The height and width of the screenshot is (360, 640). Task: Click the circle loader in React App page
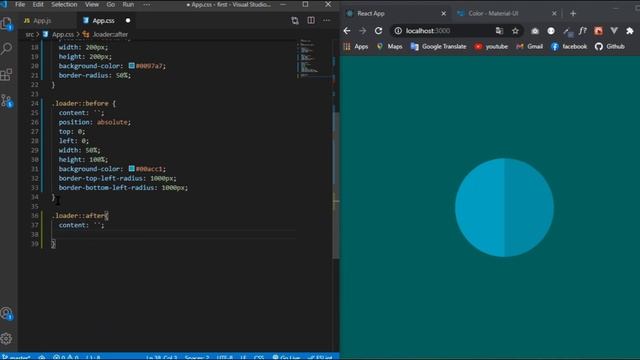click(x=504, y=208)
